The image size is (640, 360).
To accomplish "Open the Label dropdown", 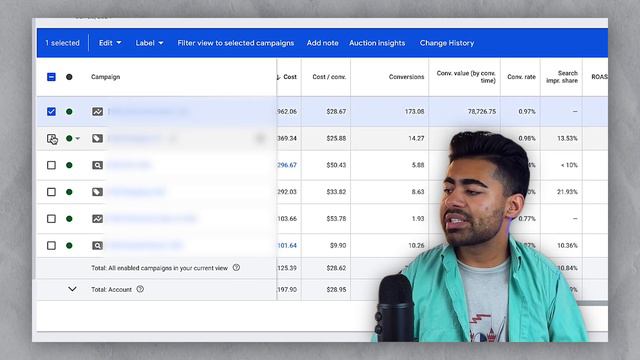I will coord(149,43).
